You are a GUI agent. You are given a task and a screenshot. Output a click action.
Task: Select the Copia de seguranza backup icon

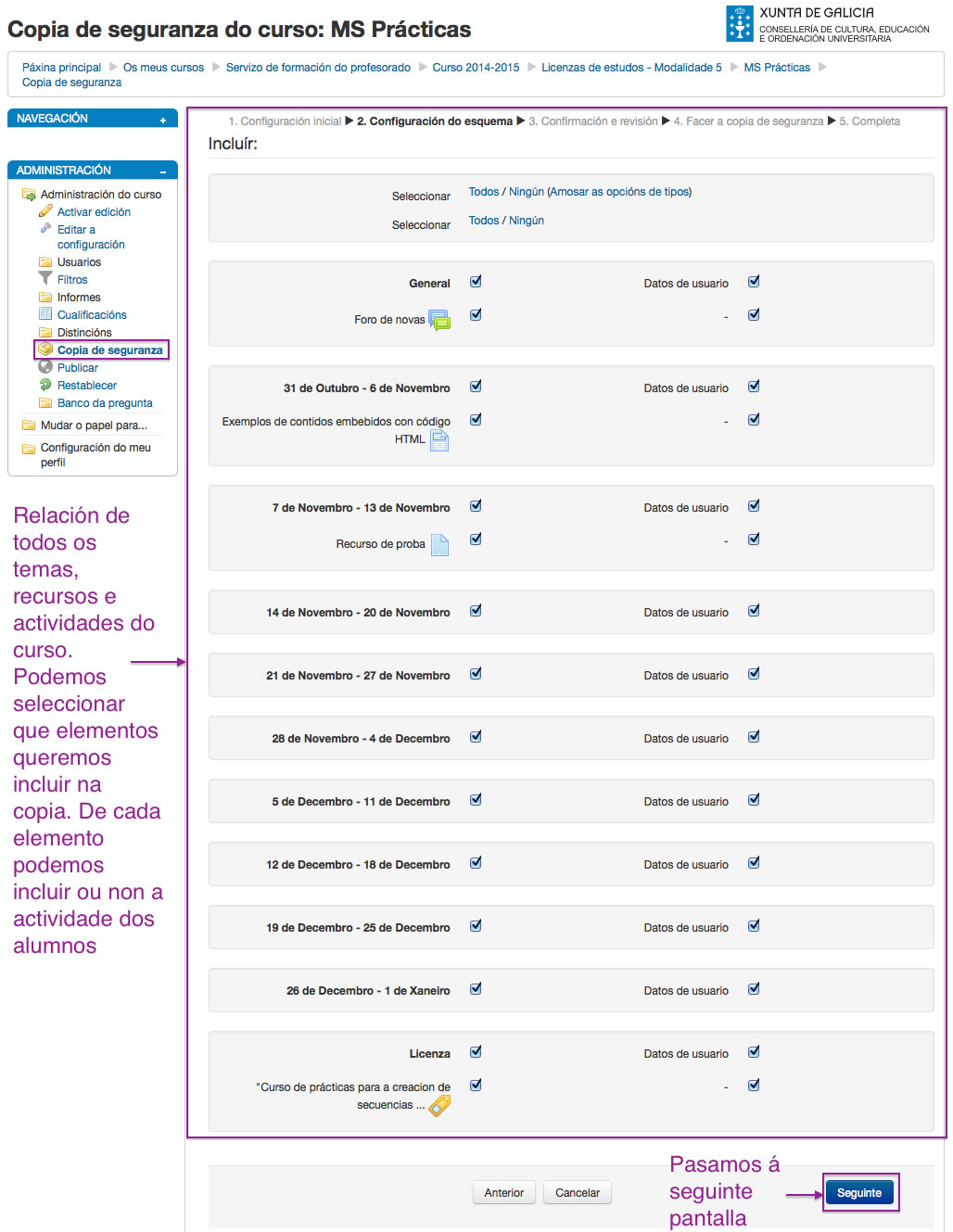45,349
